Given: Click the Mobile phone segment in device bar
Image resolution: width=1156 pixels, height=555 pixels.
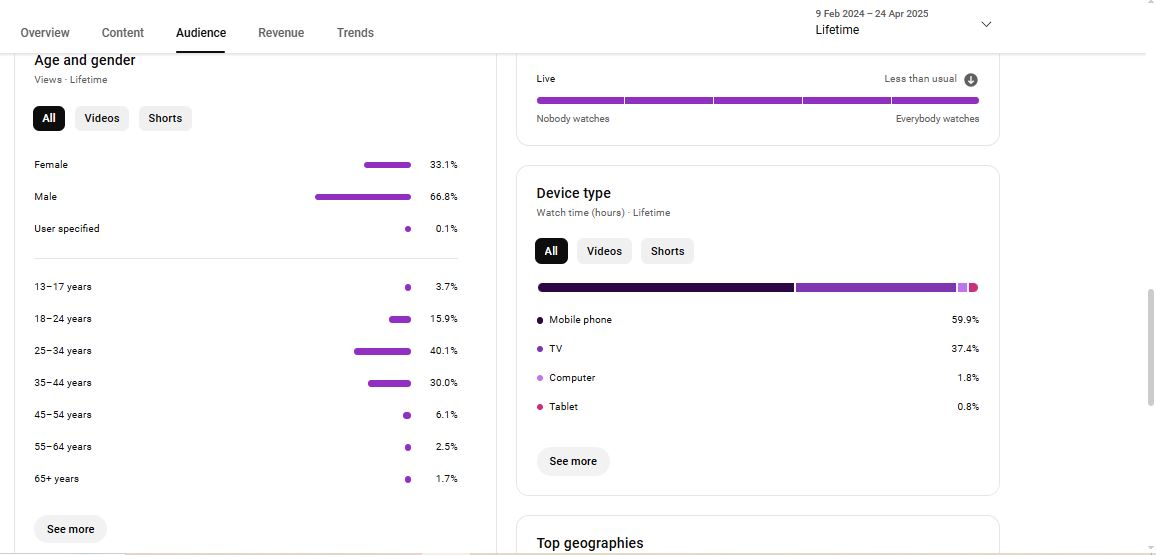Looking at the screenshot, I should (666, 288).
